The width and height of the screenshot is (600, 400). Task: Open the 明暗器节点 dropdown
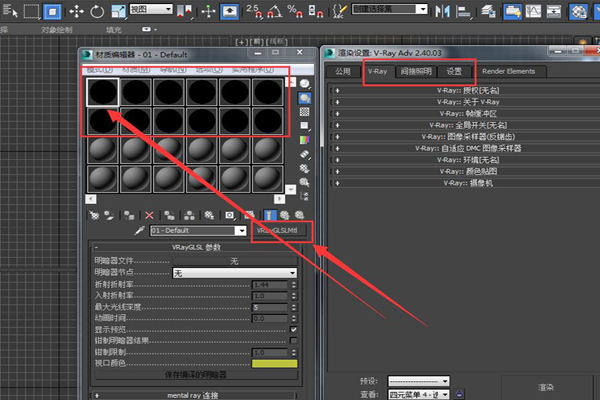(x=235, y=273)
